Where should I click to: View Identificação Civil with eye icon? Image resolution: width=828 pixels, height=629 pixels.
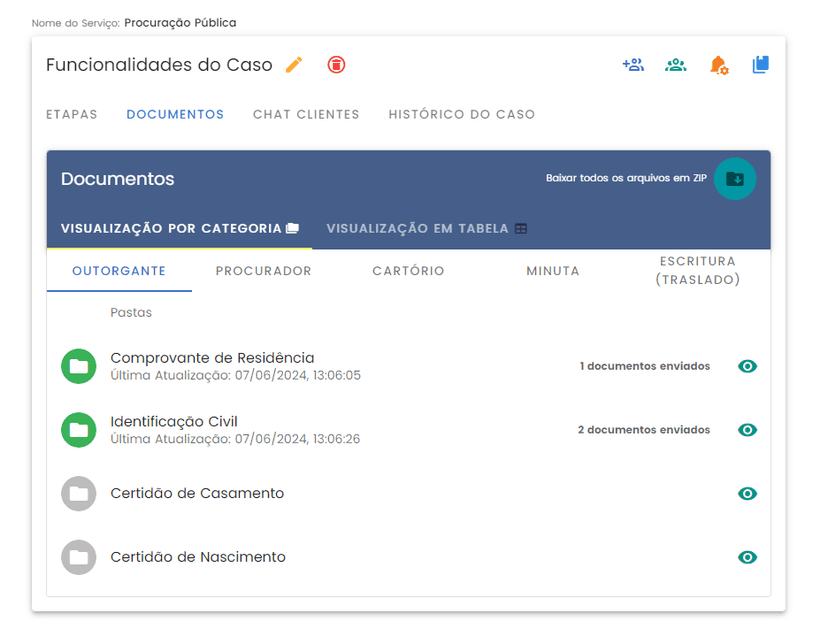(747, 430)
